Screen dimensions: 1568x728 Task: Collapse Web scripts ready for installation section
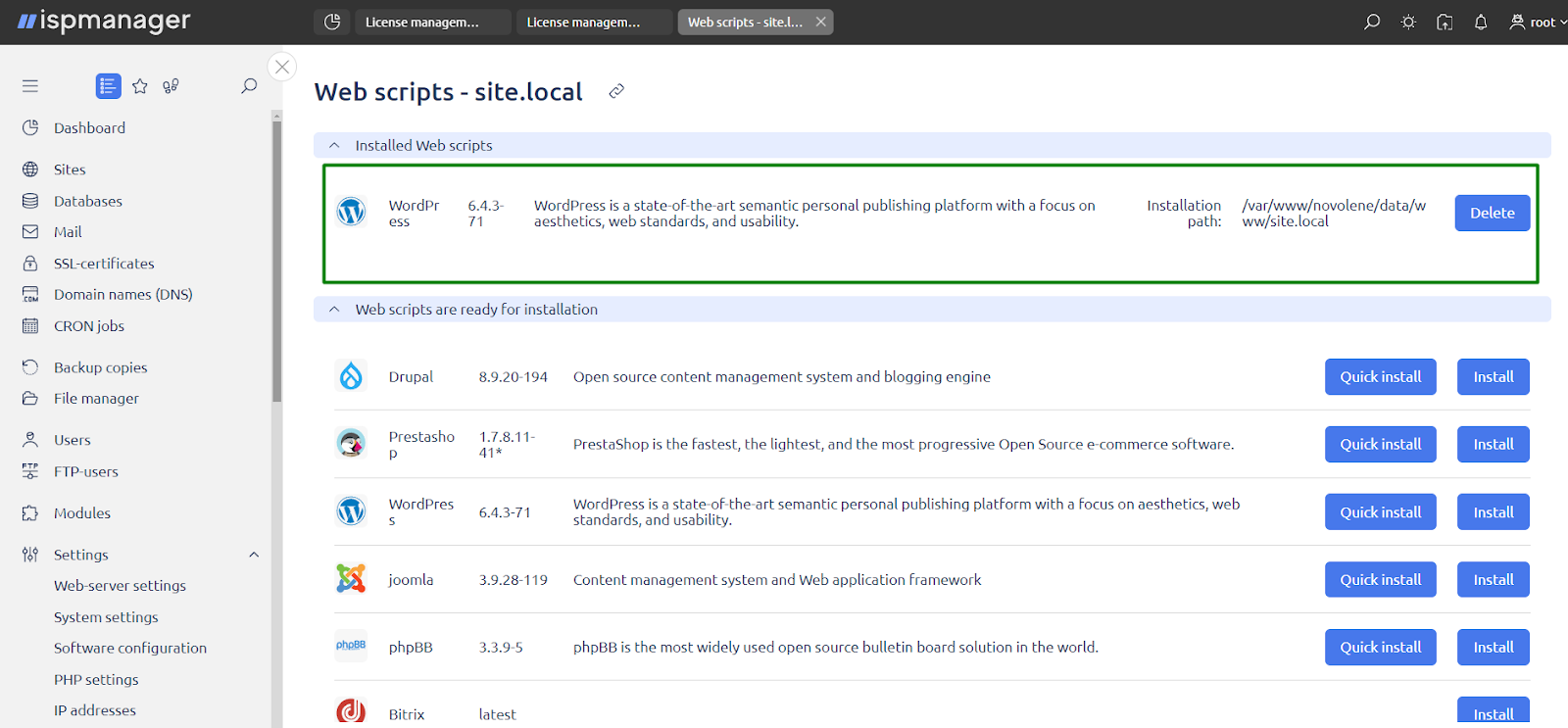(334, 309)
